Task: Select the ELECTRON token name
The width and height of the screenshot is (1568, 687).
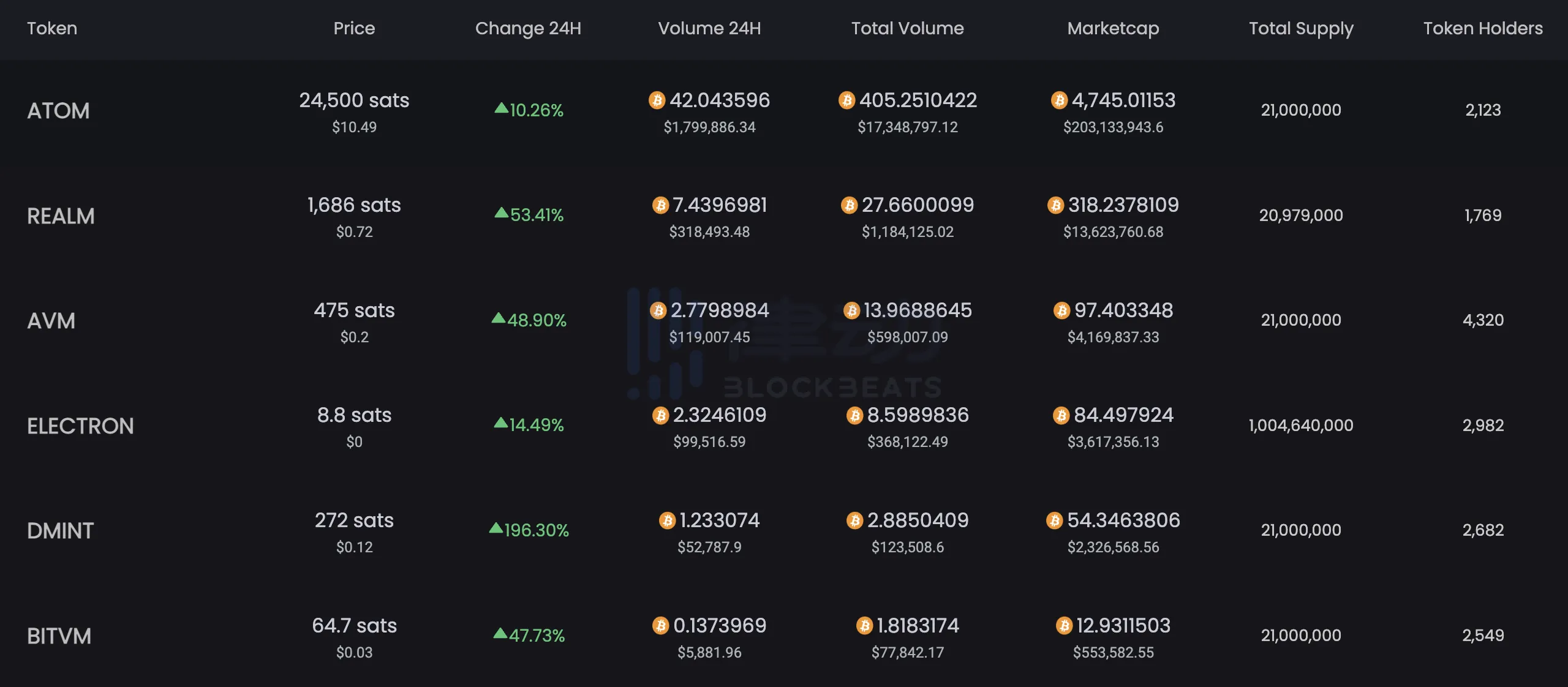Action: pos(80,426)
